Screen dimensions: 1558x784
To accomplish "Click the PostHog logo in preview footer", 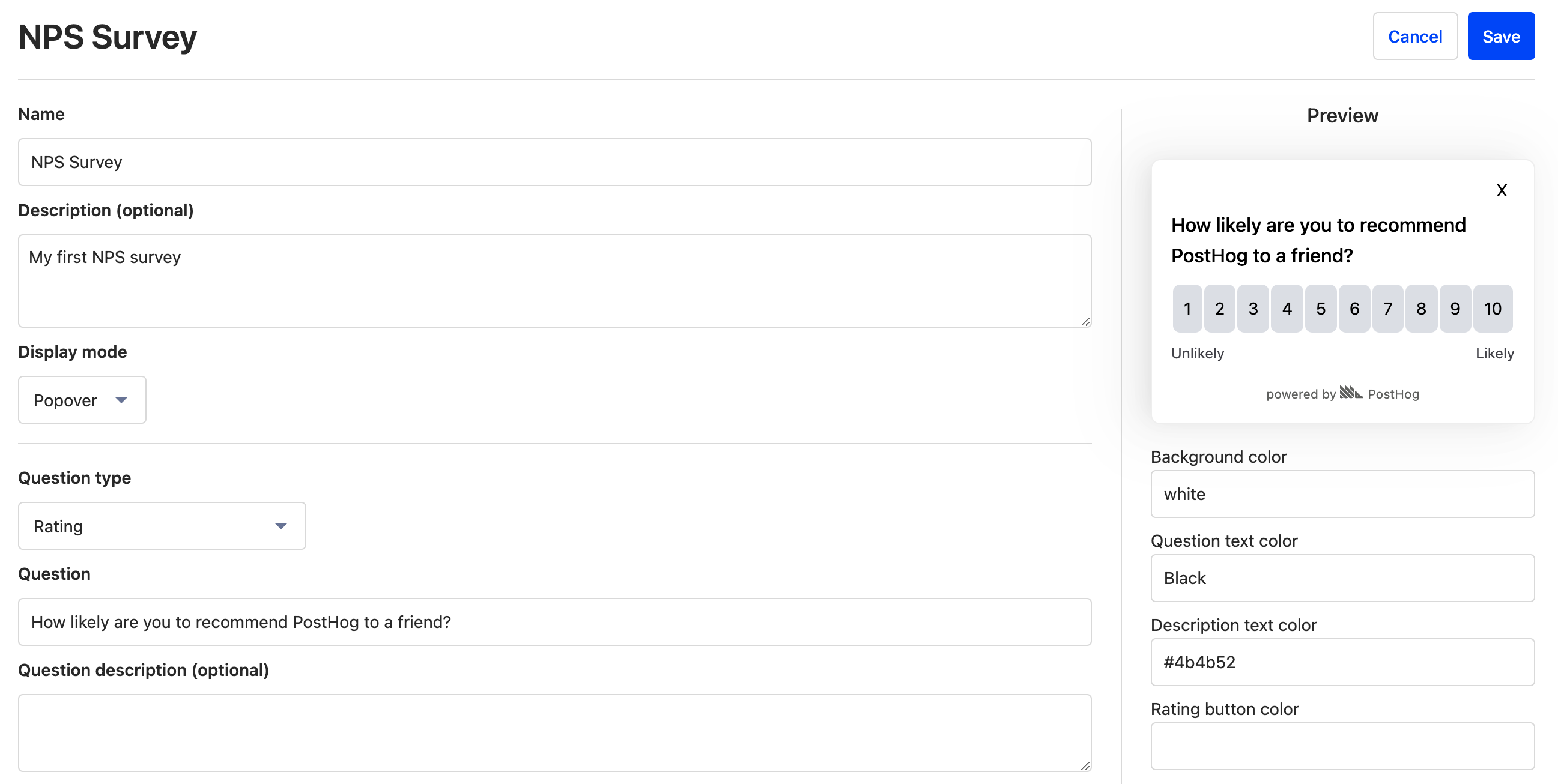I will pyautogui.click(x=1350, y=393).
